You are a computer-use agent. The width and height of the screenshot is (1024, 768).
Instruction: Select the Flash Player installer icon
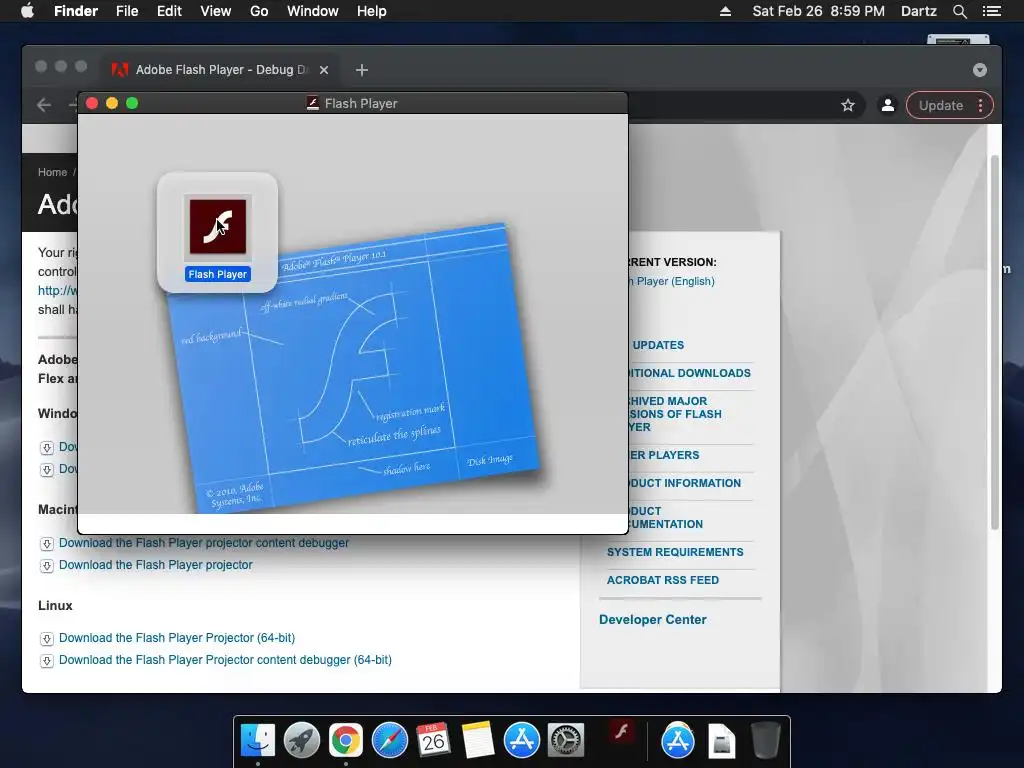click(217, 225)
